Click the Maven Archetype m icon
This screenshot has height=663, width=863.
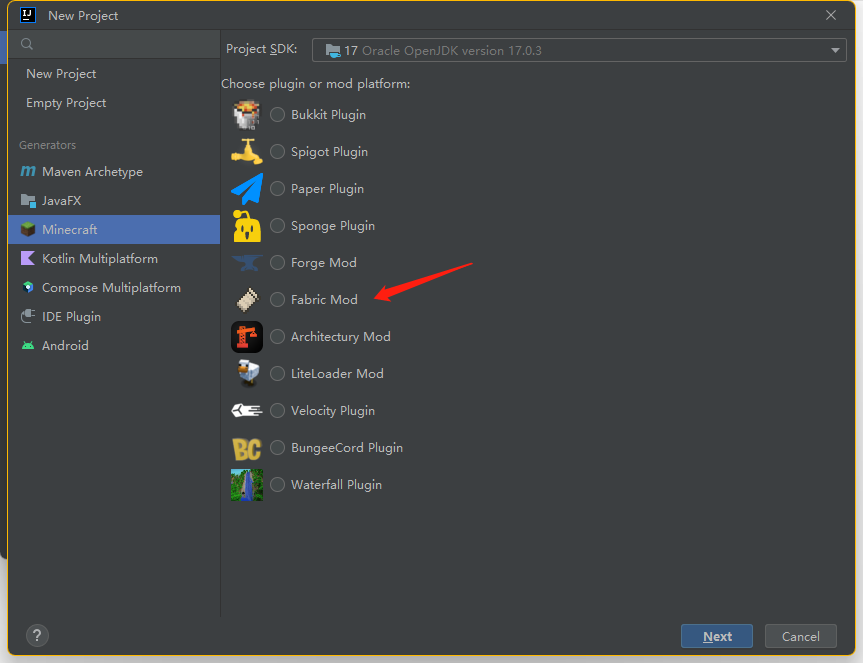tap(28, 171)
